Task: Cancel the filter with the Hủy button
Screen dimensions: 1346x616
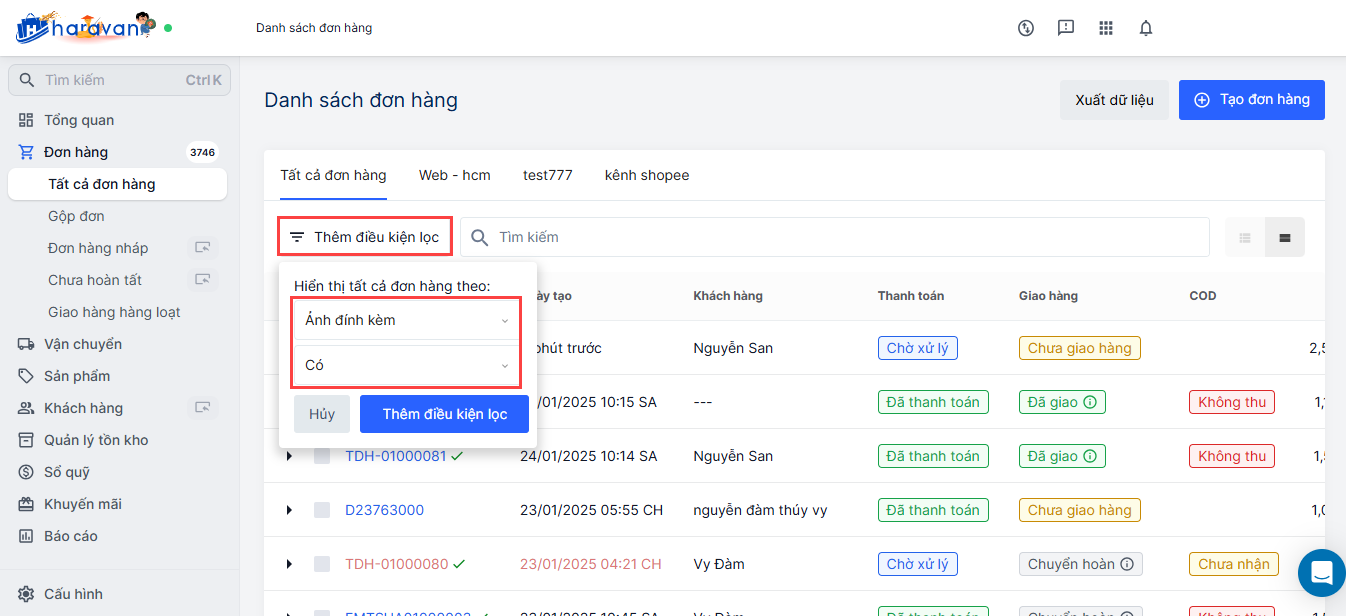Action: pyautogui.click(x=322, y=414)
